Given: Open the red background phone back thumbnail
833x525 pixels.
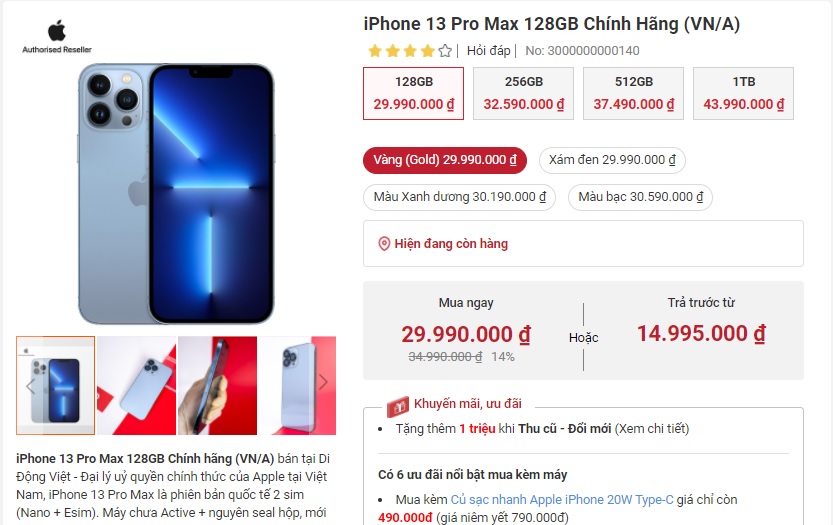Looking at the screenshot, I should click(137, 386).
